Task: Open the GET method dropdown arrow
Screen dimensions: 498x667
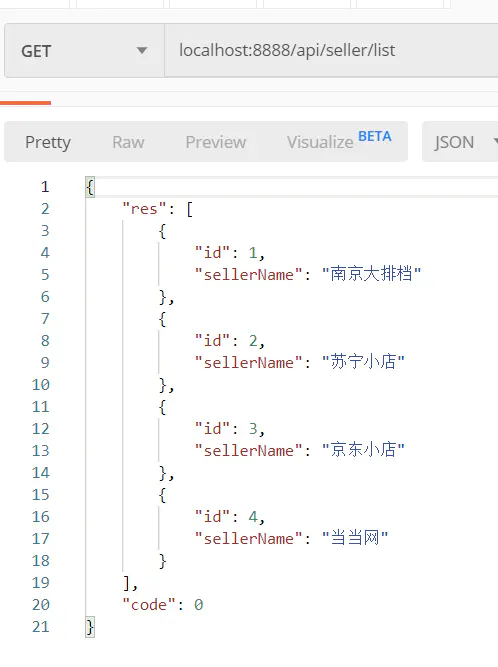Action: 142,51
